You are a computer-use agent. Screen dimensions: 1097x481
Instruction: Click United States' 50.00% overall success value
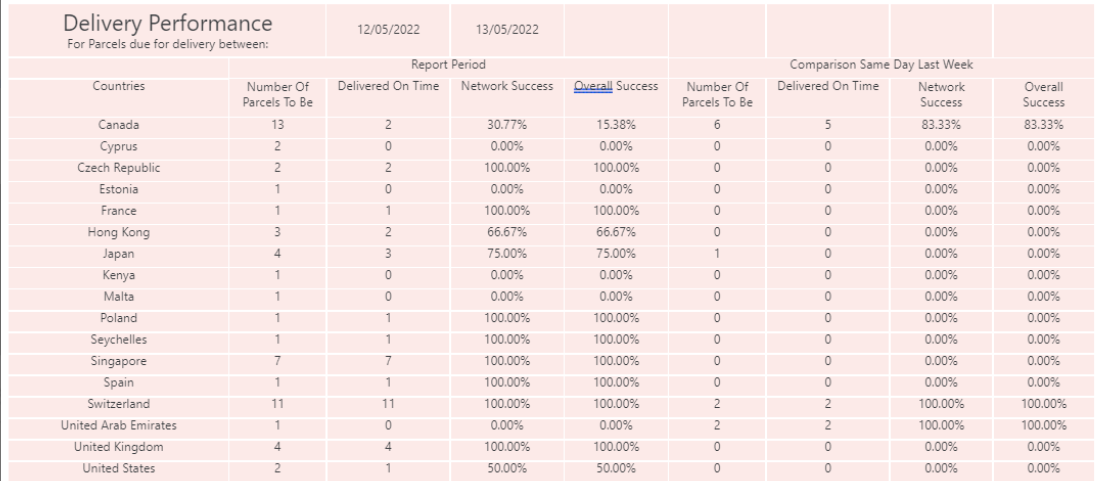[616, 468]
